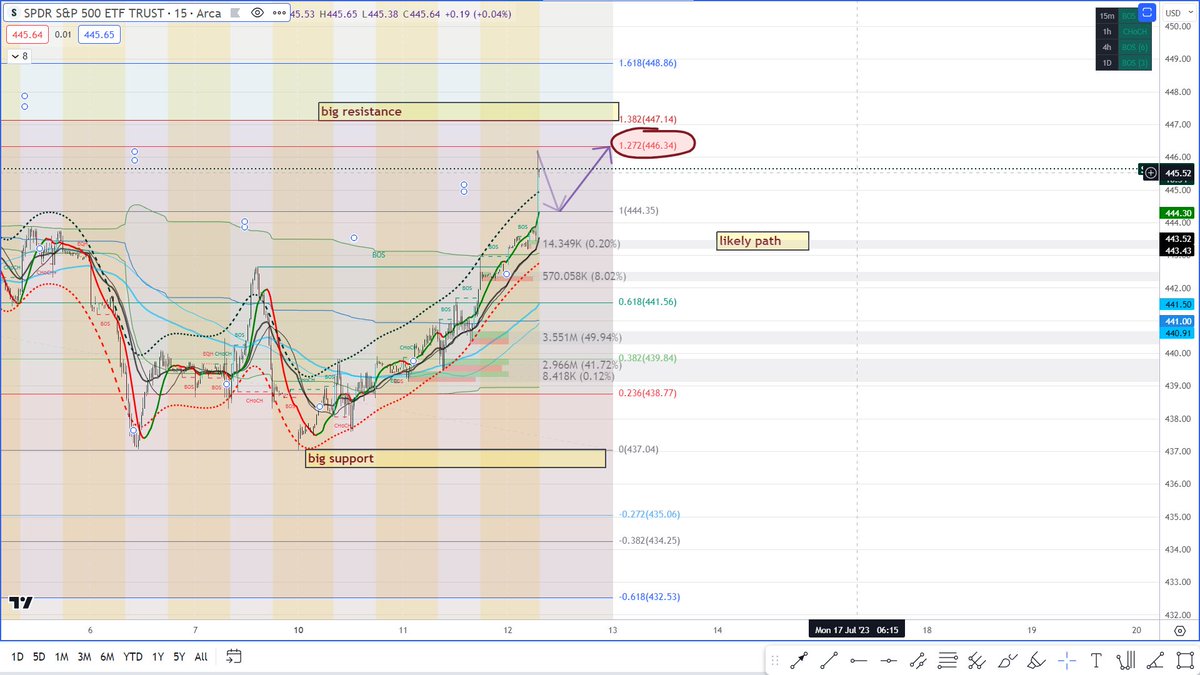
Task: Click the TradingView logo on the chart
Action: [19, 603]
